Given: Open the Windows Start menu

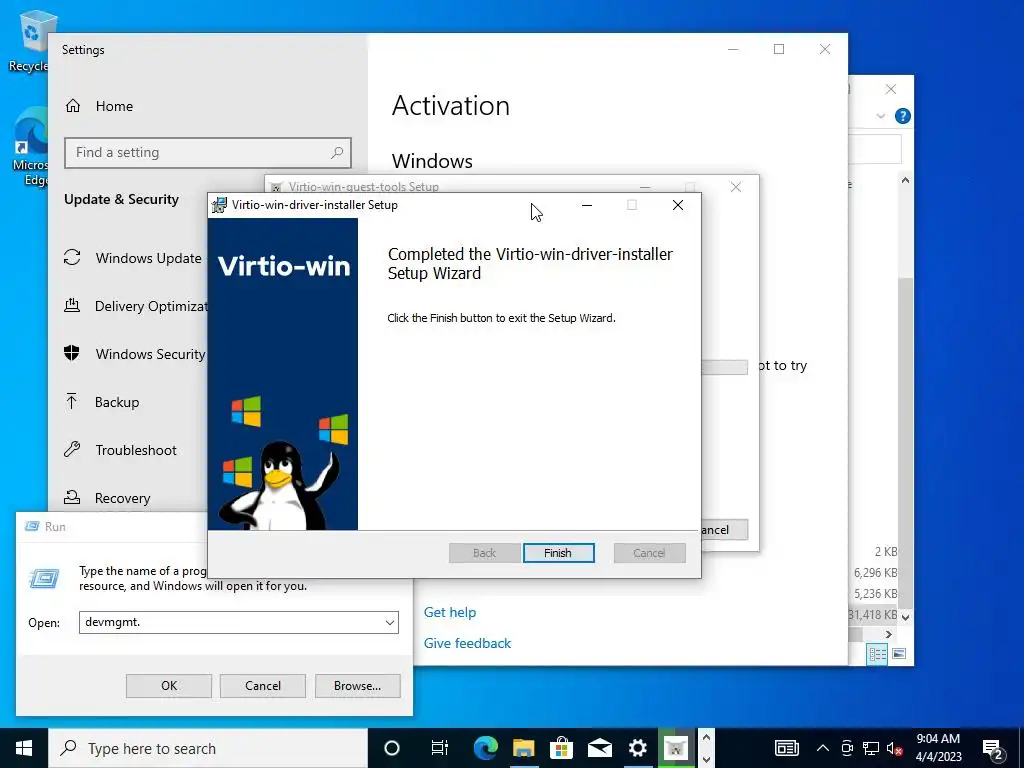Looking at the screenshot, I should [x=24, y=748].
